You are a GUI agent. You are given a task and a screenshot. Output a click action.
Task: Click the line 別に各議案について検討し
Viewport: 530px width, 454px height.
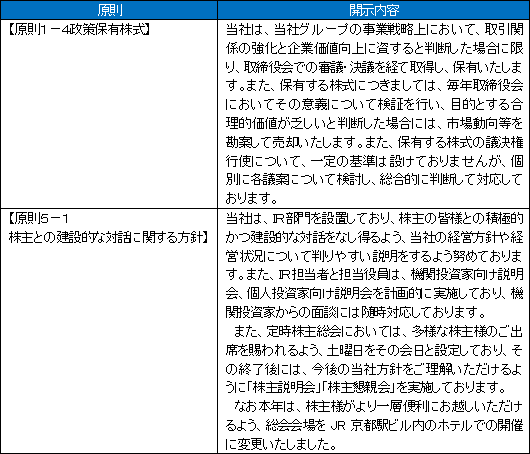[x=374, y=180]
